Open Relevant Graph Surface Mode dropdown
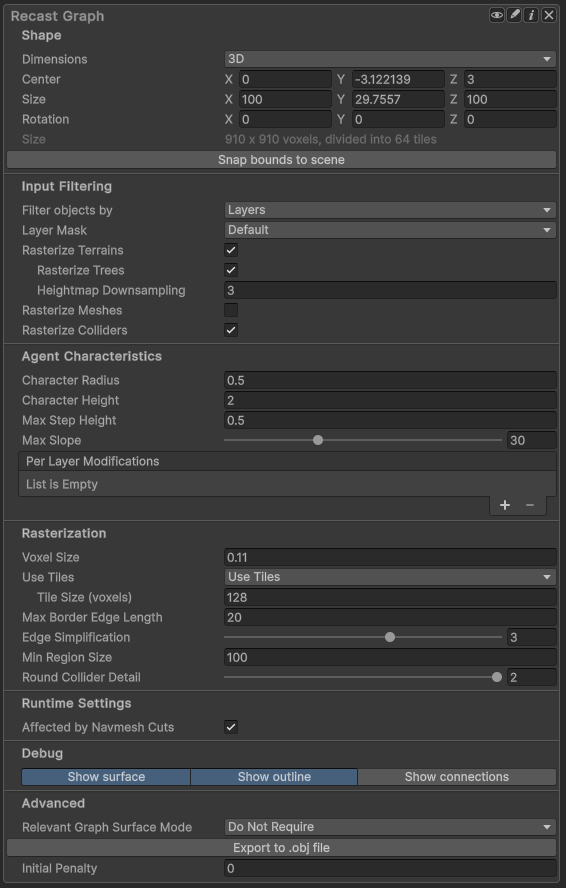This screenshot has height=888, width=566. click(x=390, y=827)
